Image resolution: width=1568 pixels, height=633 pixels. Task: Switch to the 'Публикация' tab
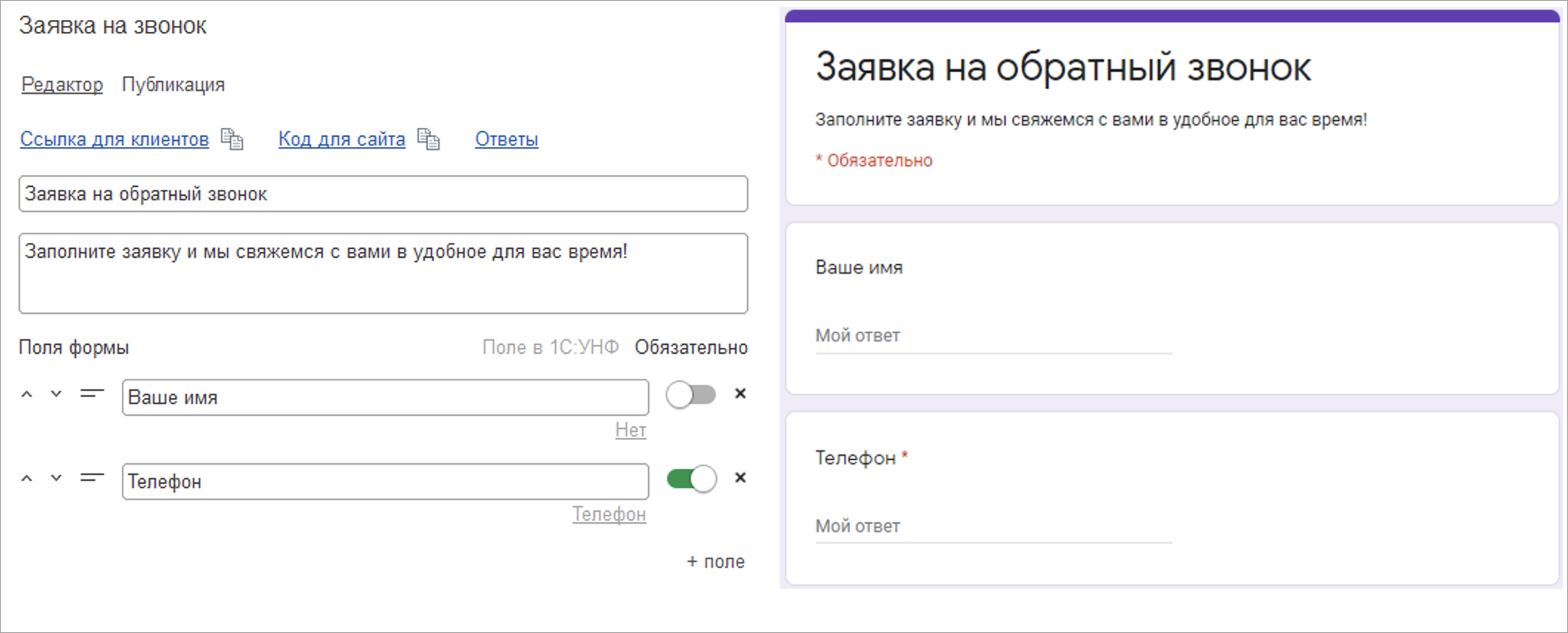pos(173,85)
